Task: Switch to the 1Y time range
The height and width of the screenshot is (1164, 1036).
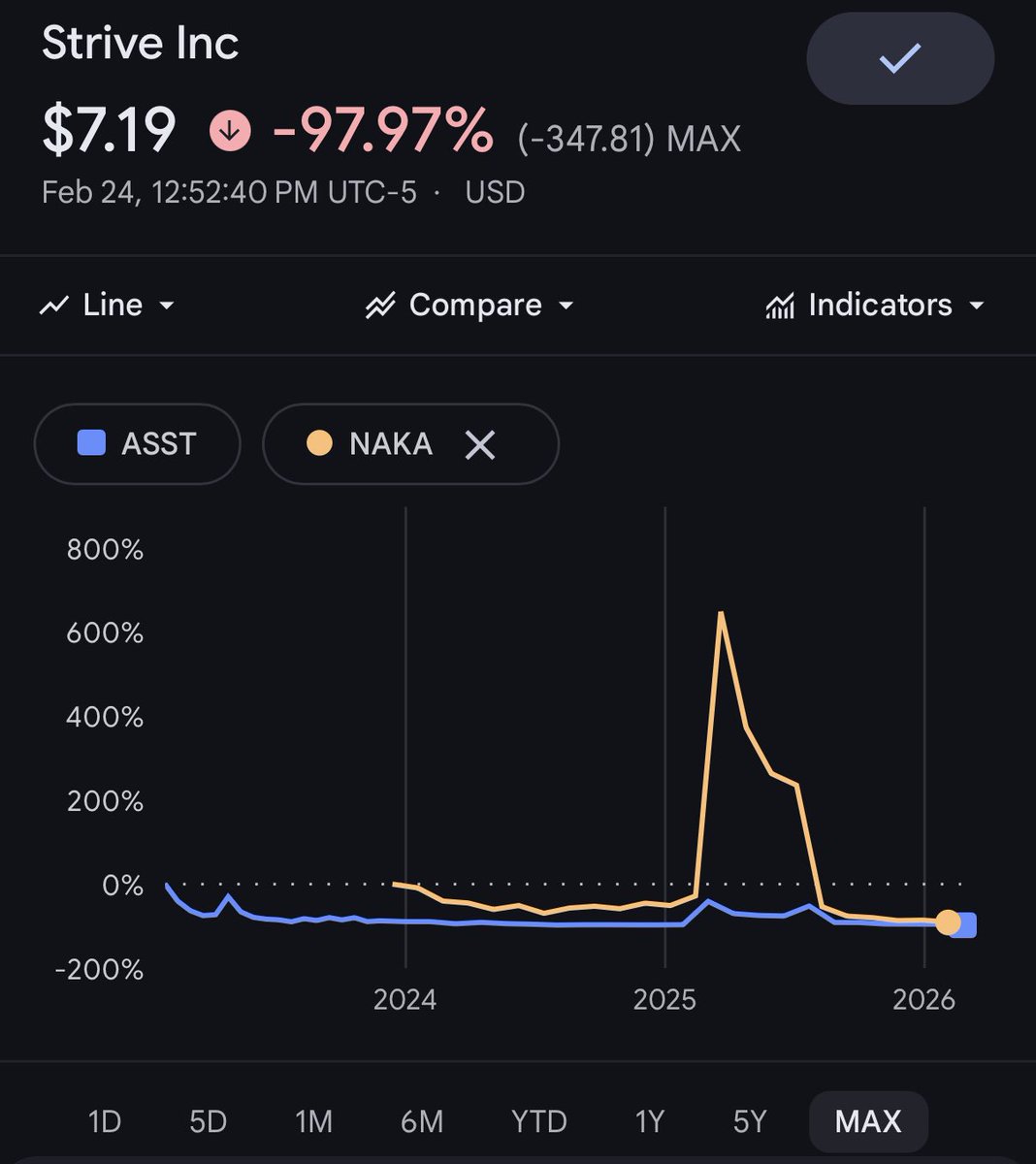Action: pos(649,1121)
